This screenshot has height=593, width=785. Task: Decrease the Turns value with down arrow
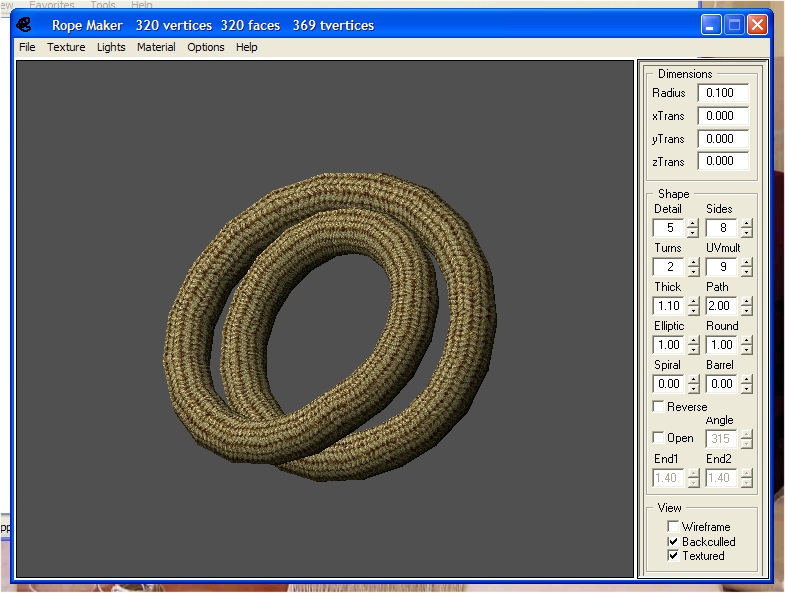[x=693, y=271]
